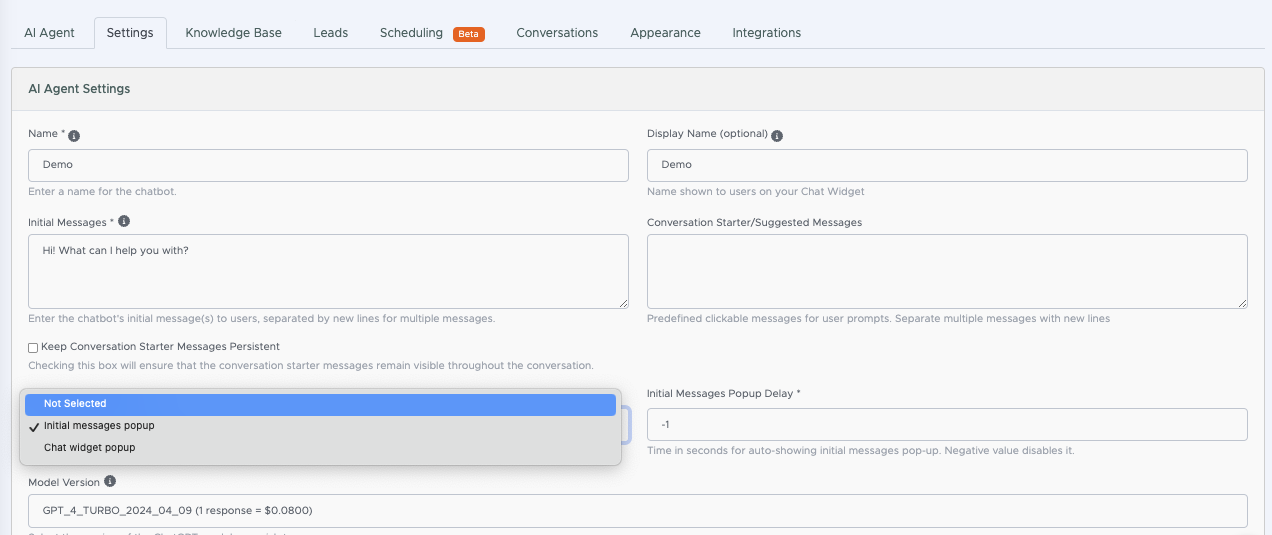Click the Display Name info icon
The height and width of the screenshot is (535, 1272).
(777, 135)
